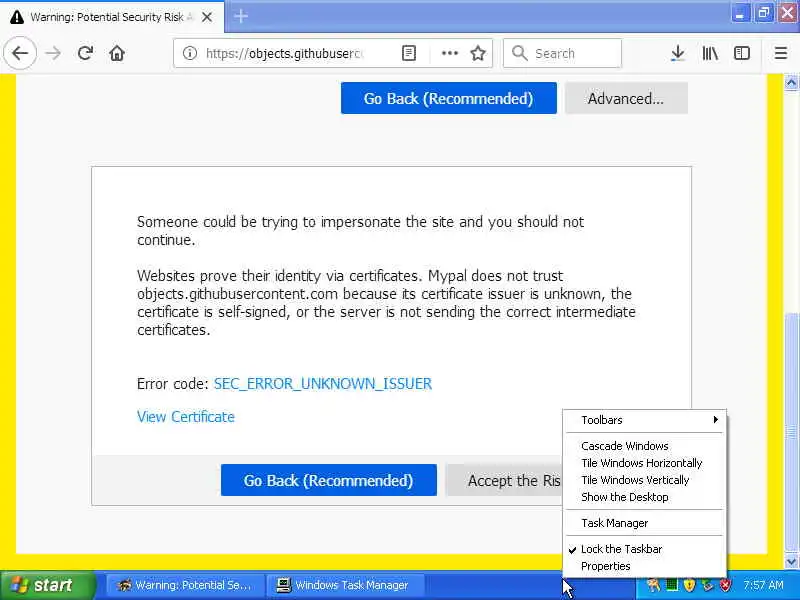The height and width of the screenshot is (600, 800).
Task: Open the View Certificate link
Action: (x=186, y=417)
